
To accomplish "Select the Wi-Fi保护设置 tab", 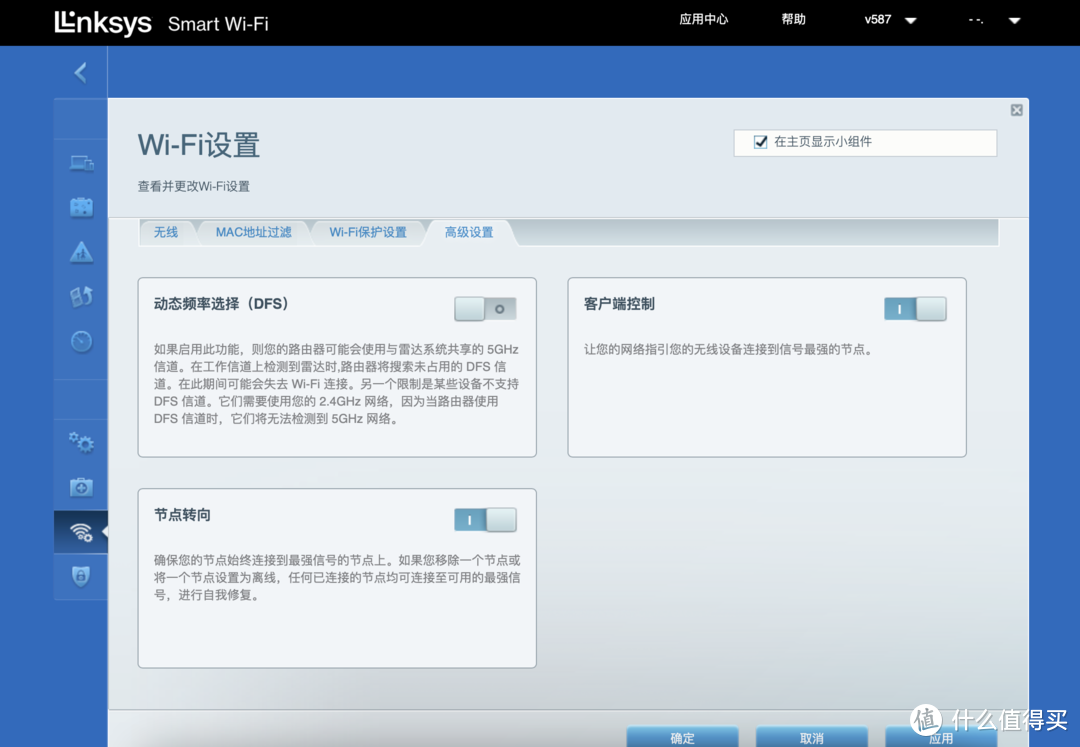I will point(370,231).
